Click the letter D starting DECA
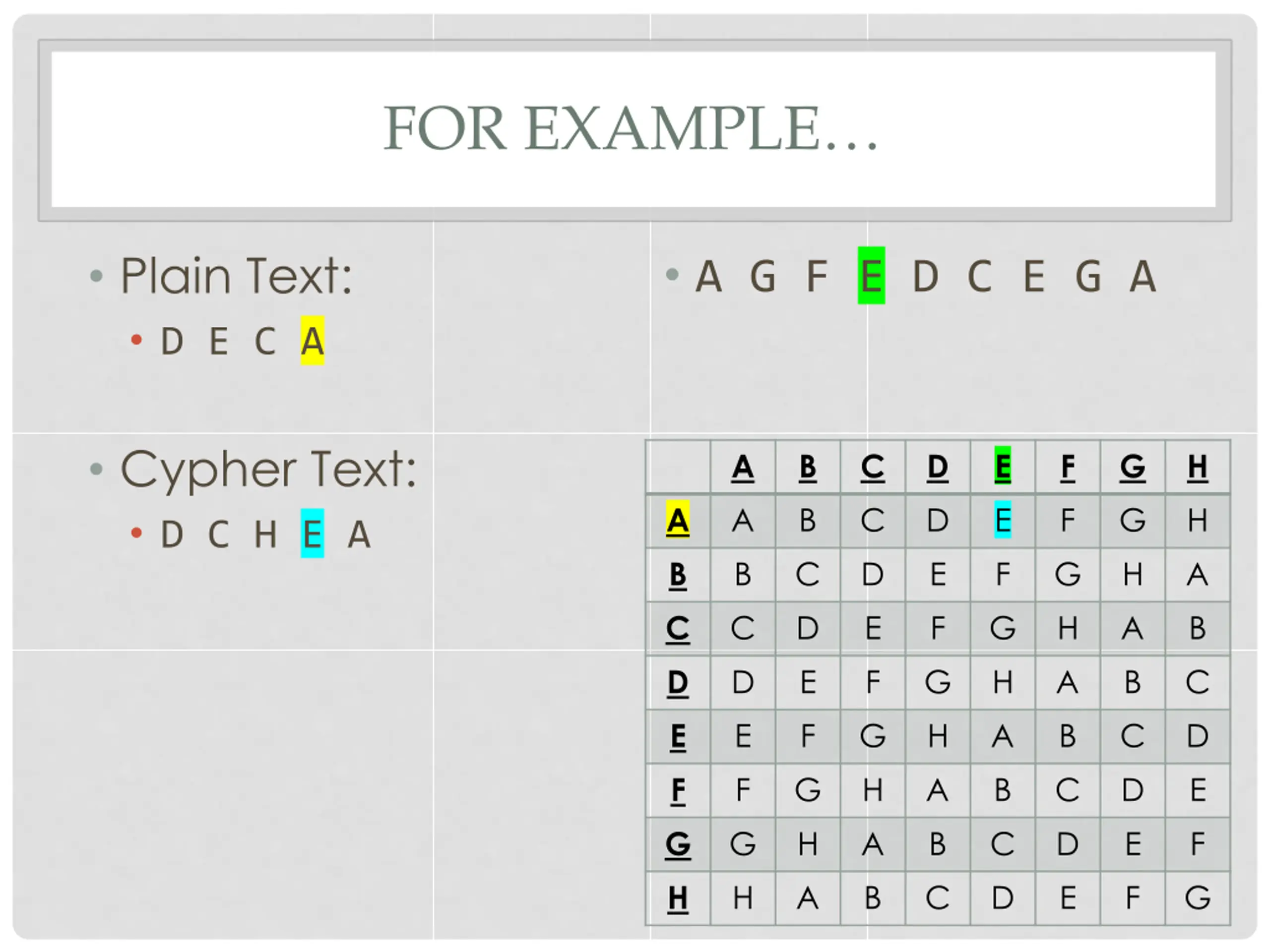 click(x=172, y=342)
